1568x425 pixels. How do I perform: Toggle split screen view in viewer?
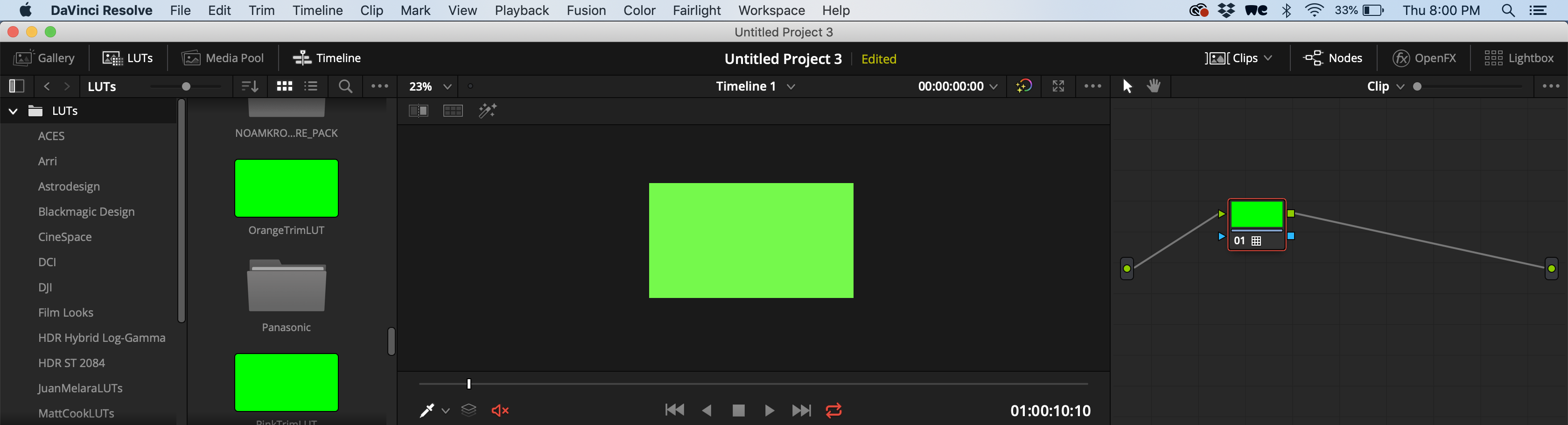click(x=453, y=111)
